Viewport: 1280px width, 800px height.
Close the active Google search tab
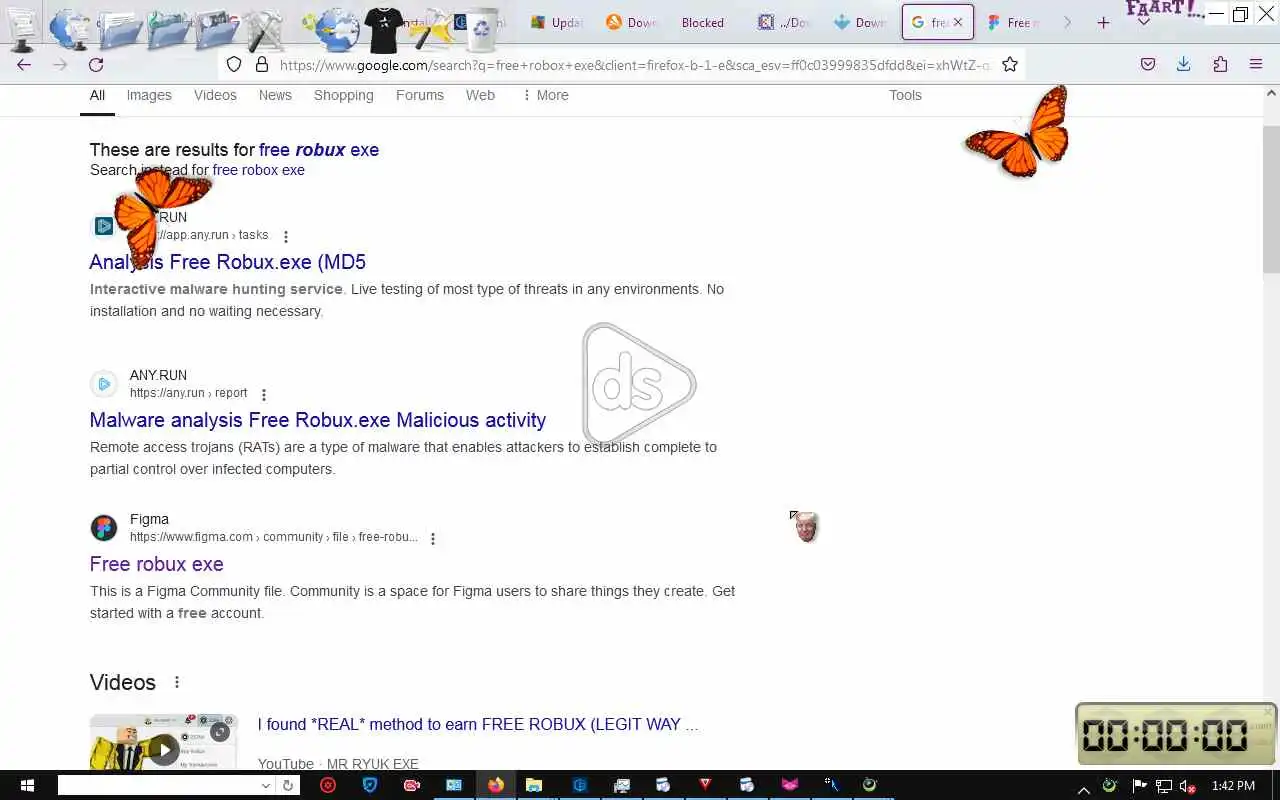(958, 22)
